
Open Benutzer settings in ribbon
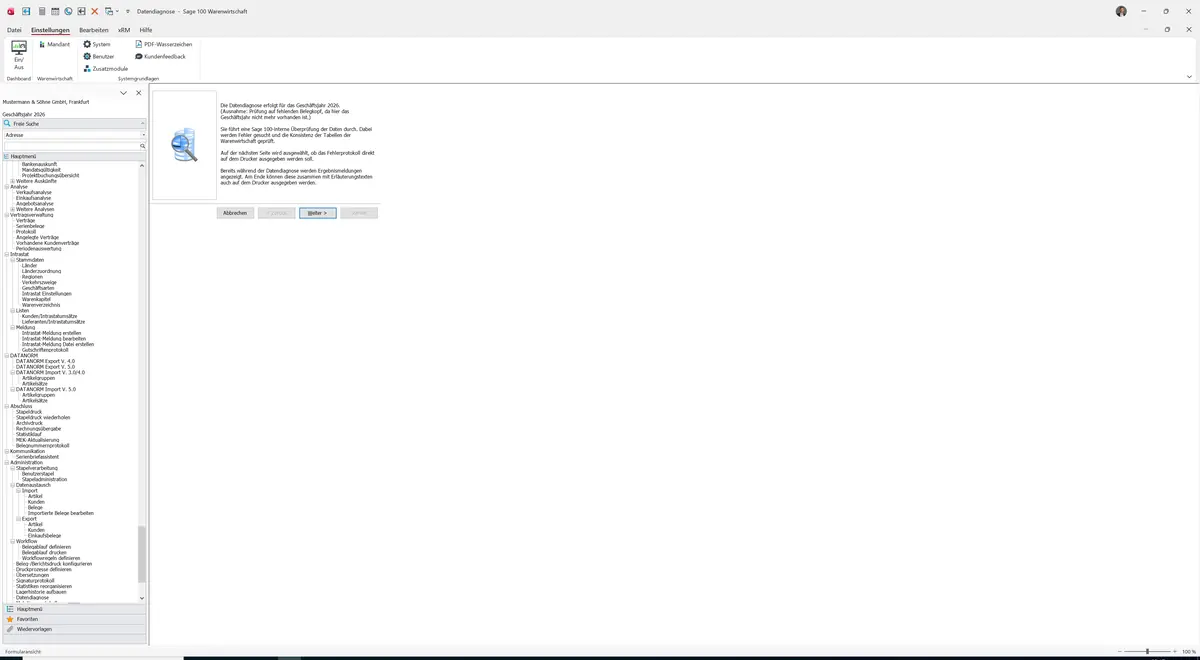[98, 56]
